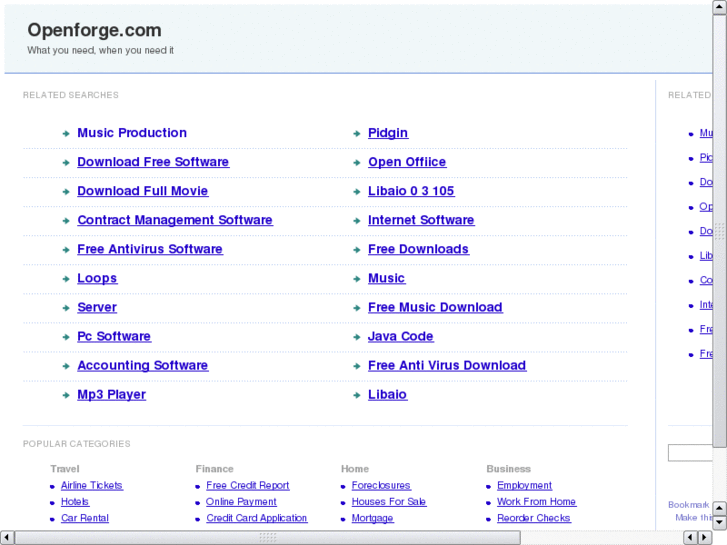The width and height of the screenshot is (727, 545).
Task: Visit Online Payment under Finance
Action: click(x=241, y=502)
